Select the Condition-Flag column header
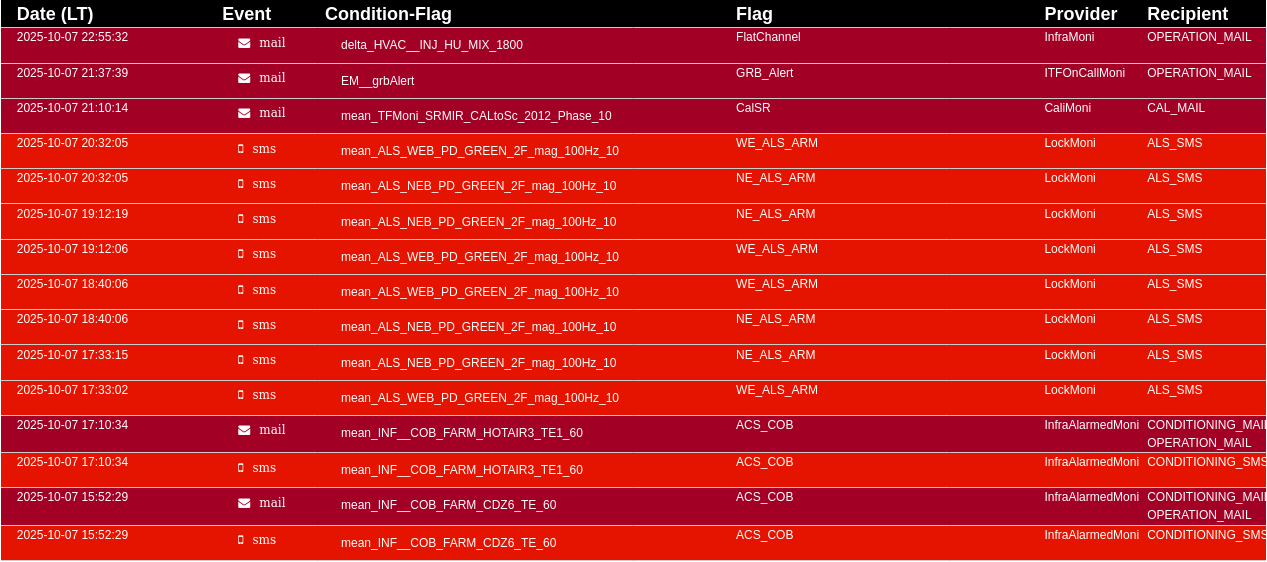This screenshot has width=1267, height=562. coord(388,14)
